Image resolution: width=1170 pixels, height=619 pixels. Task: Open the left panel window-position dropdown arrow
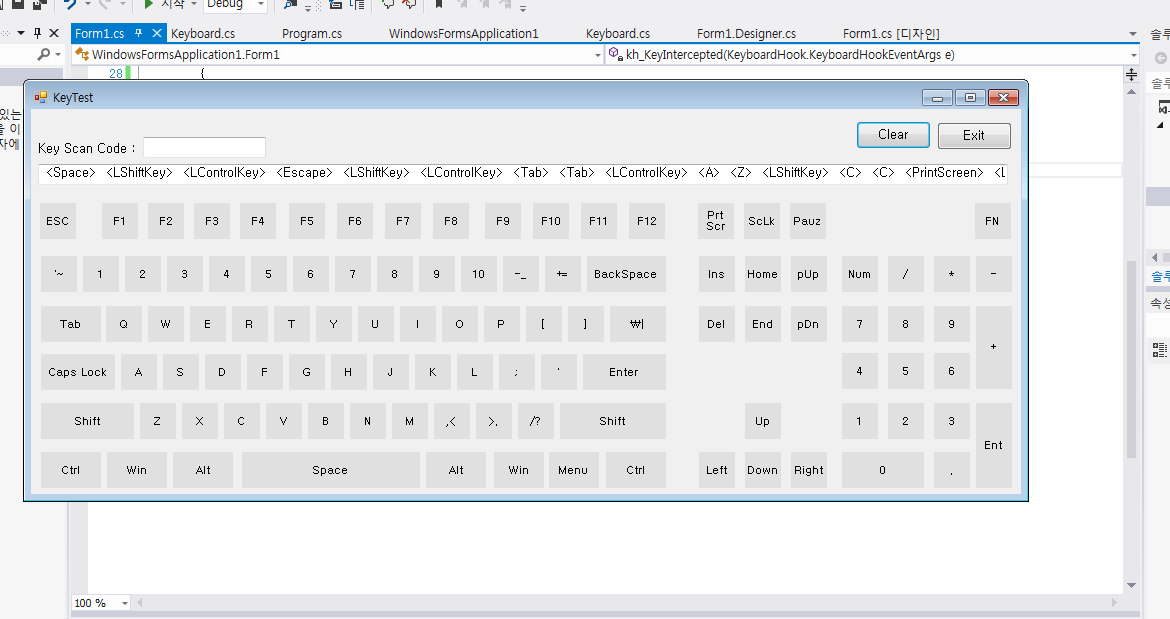[21, 33]
